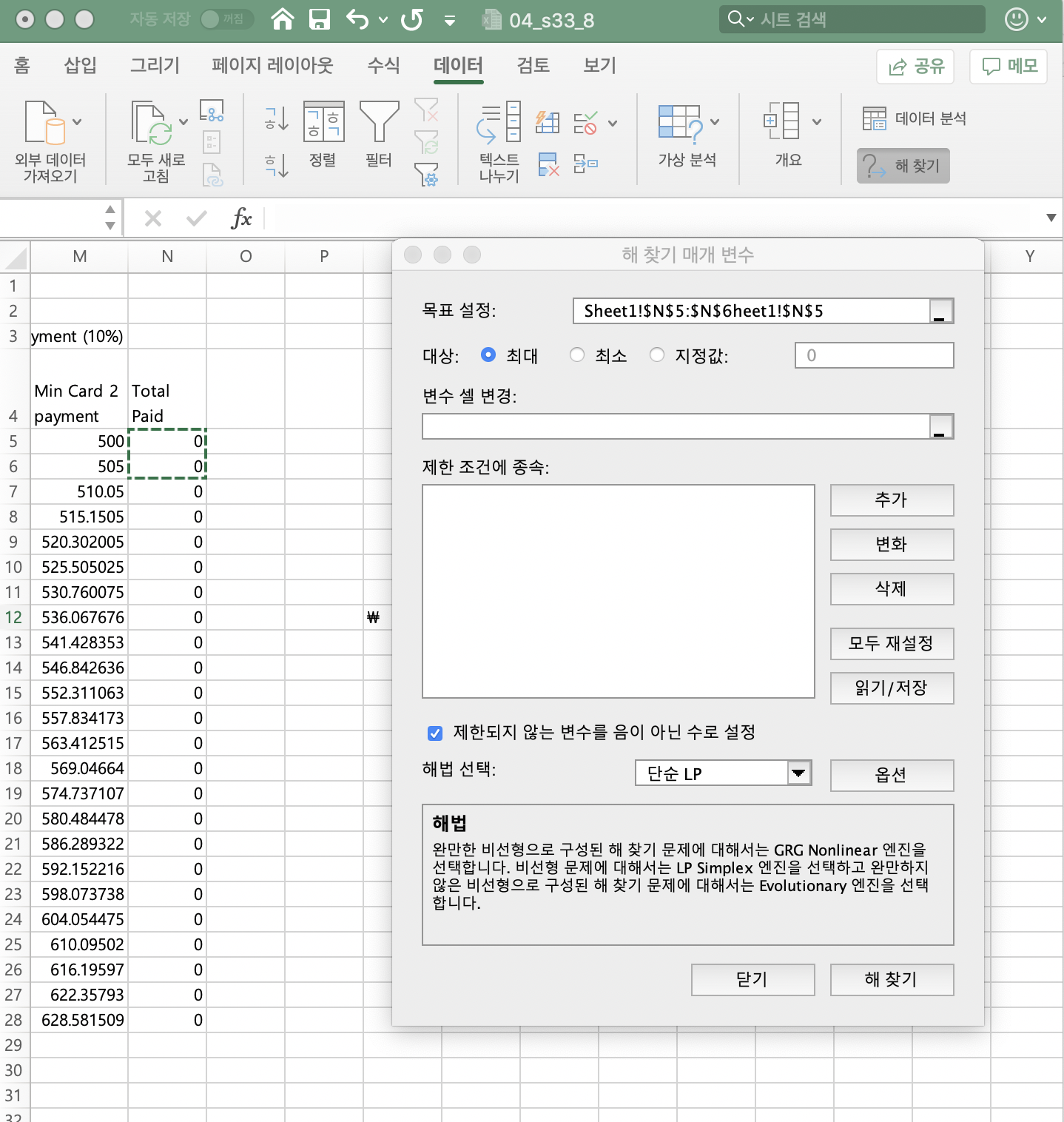
Task: Click the 변수 셀 변경 input field
Action: click(676, 426)
